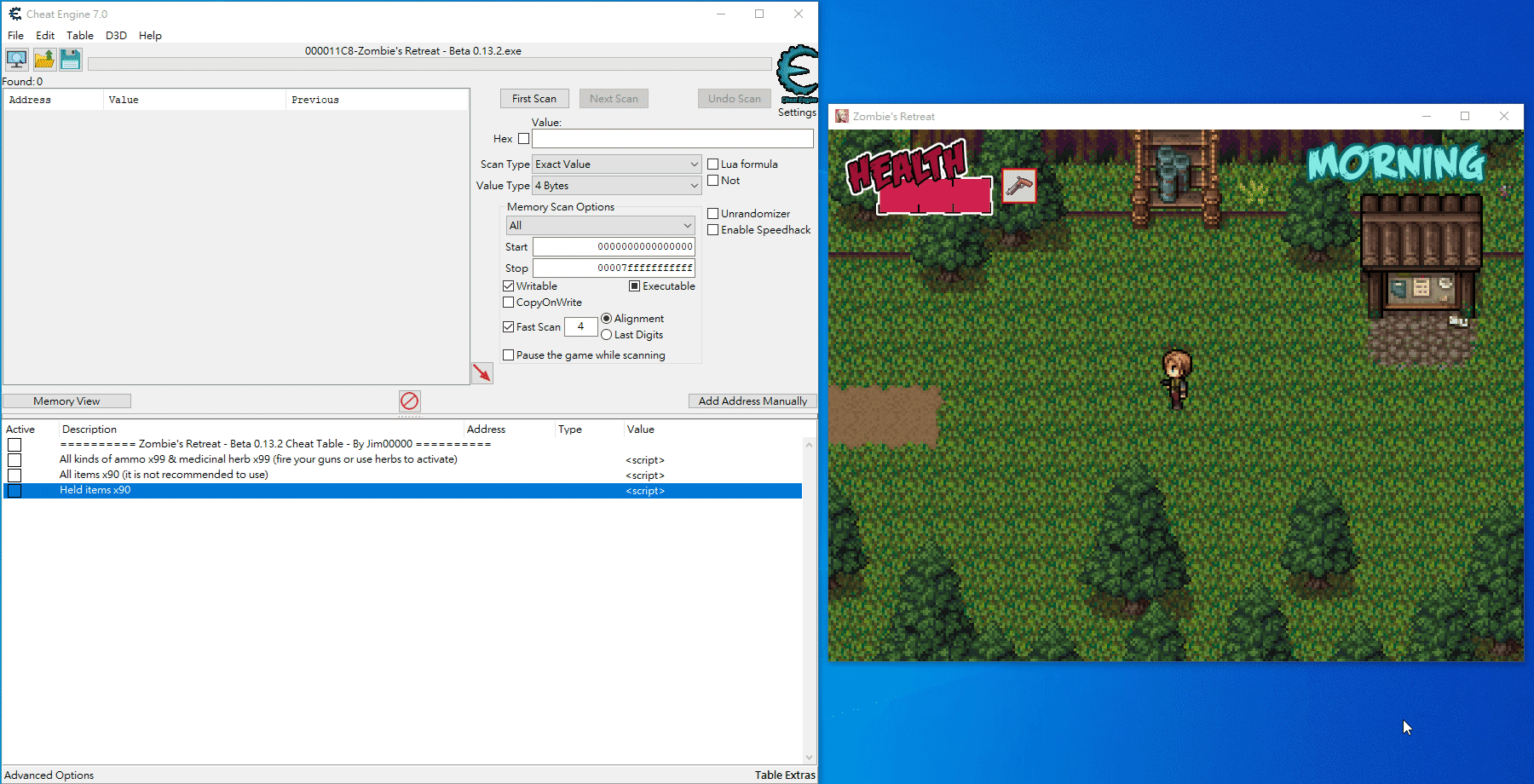Viewport: 1534px width, 784px height.
Task: Open Cheat Engine logo settings
Action: 798,73
